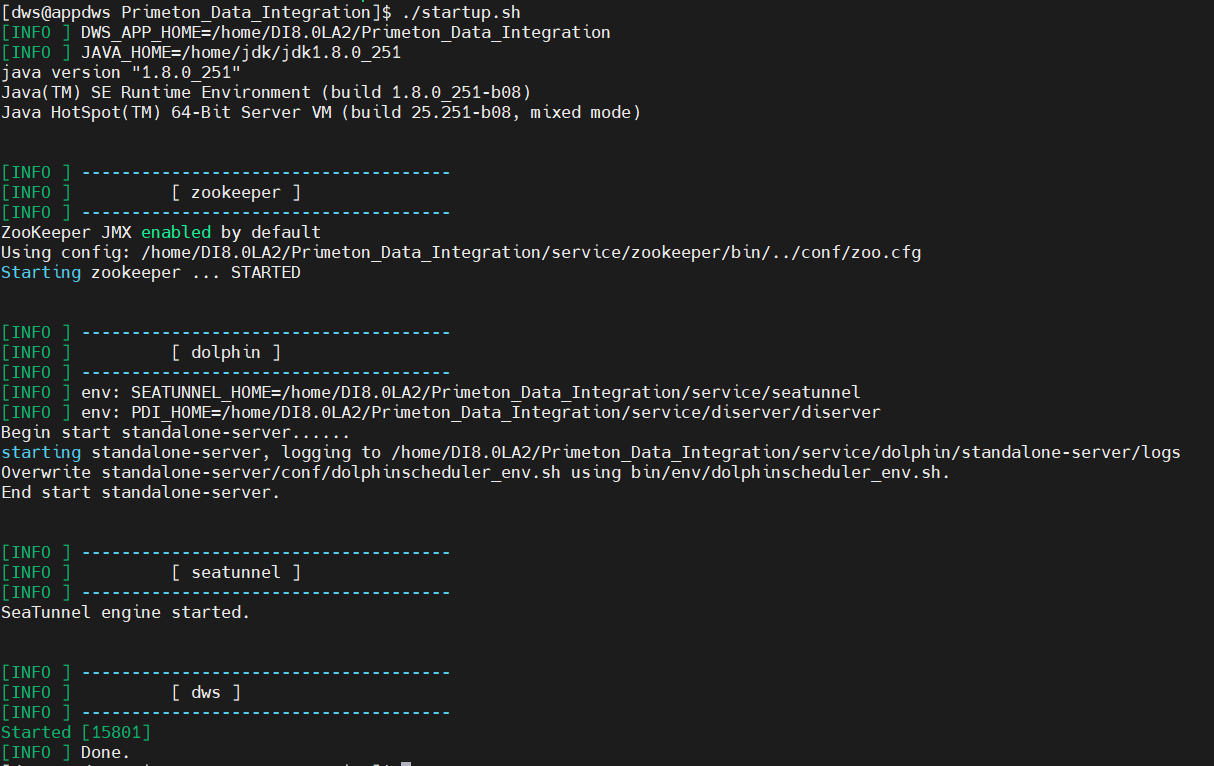Click the './startup.sh' command text
This screenshot has width=1214, height=766.
click(x=460, y=12)
